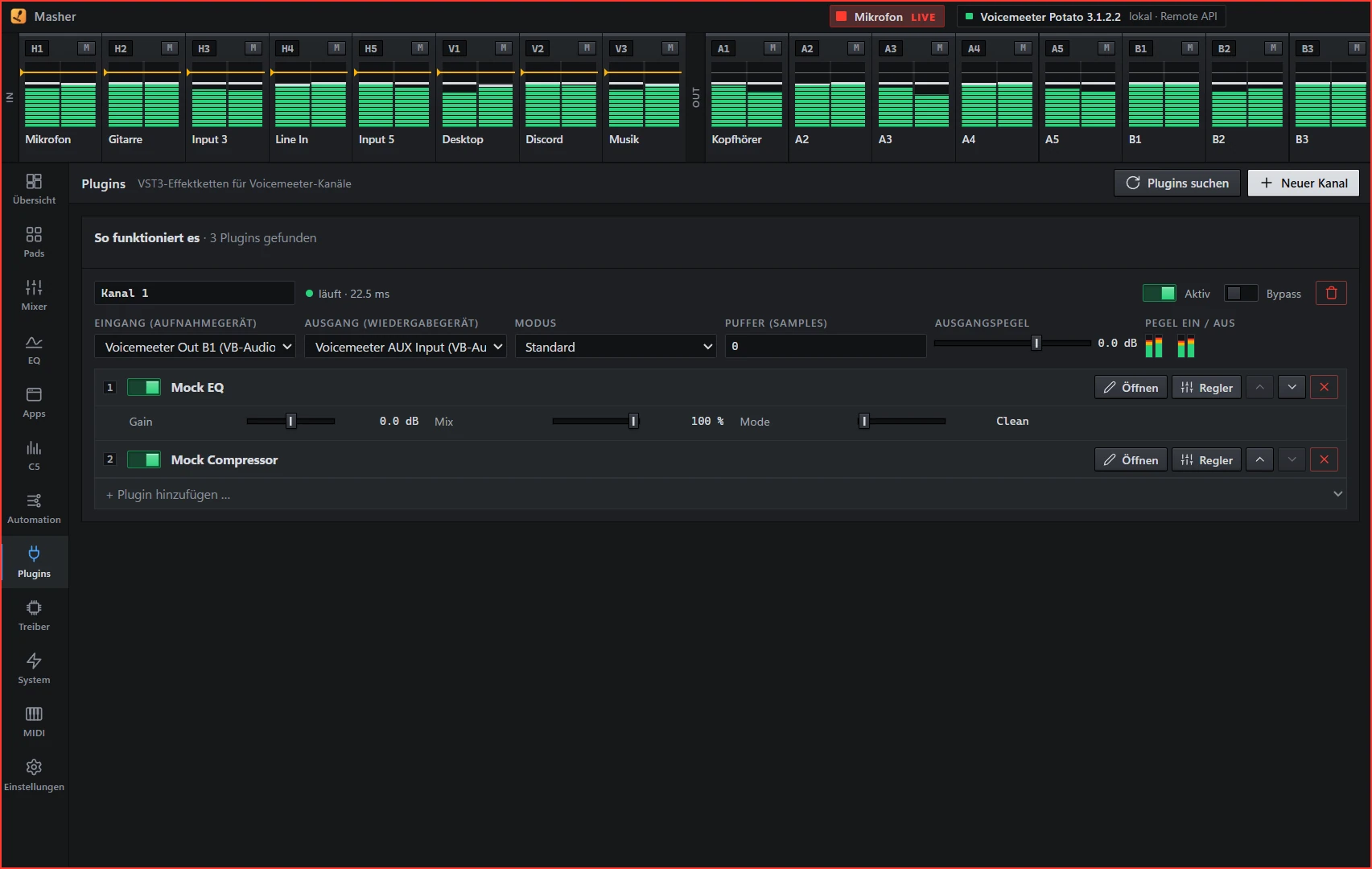The height and width of the screenshot is (869, 1372).
Task: Open the Pads page in the sidebar
Action: coord(34,242)
